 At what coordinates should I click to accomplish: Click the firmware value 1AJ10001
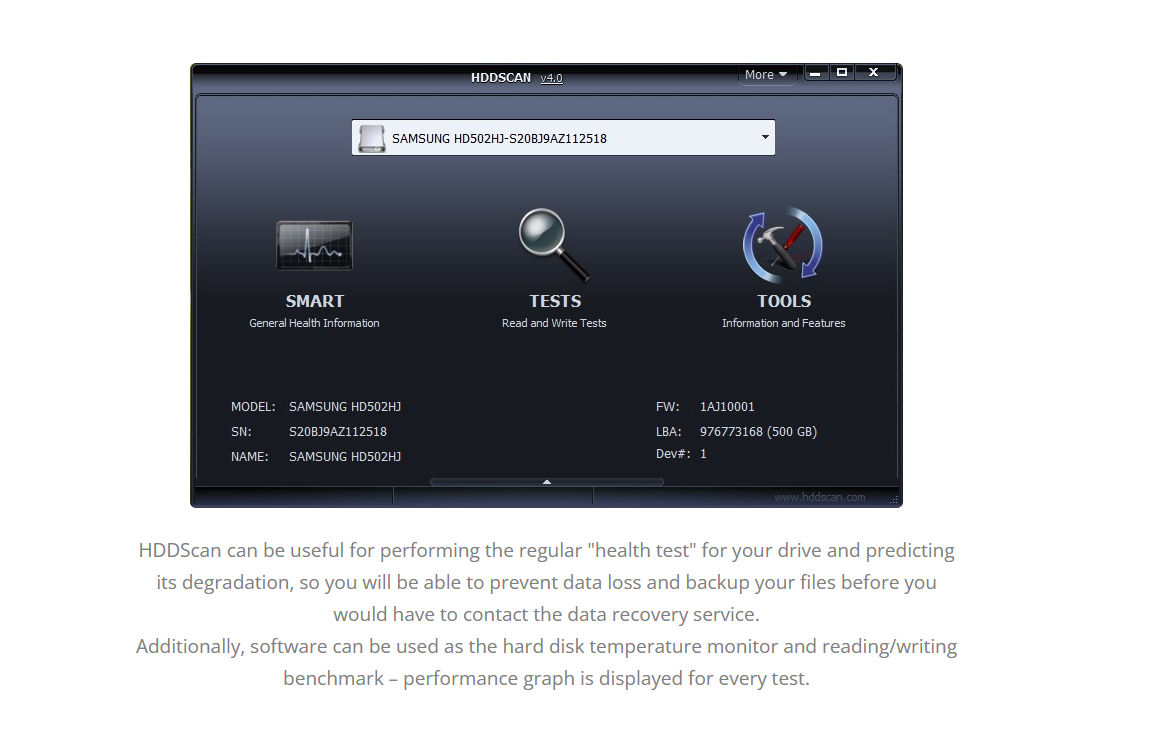tap(727, 407)
